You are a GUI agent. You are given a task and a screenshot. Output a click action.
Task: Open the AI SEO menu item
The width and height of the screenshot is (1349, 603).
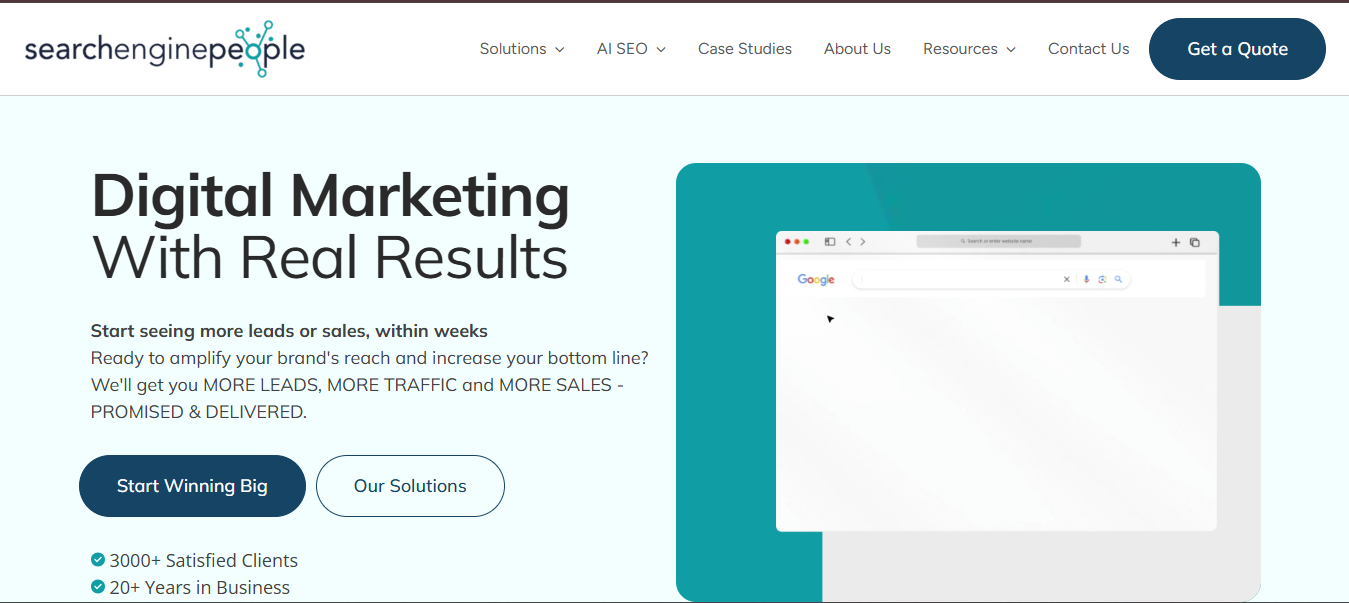coord(622,49)
